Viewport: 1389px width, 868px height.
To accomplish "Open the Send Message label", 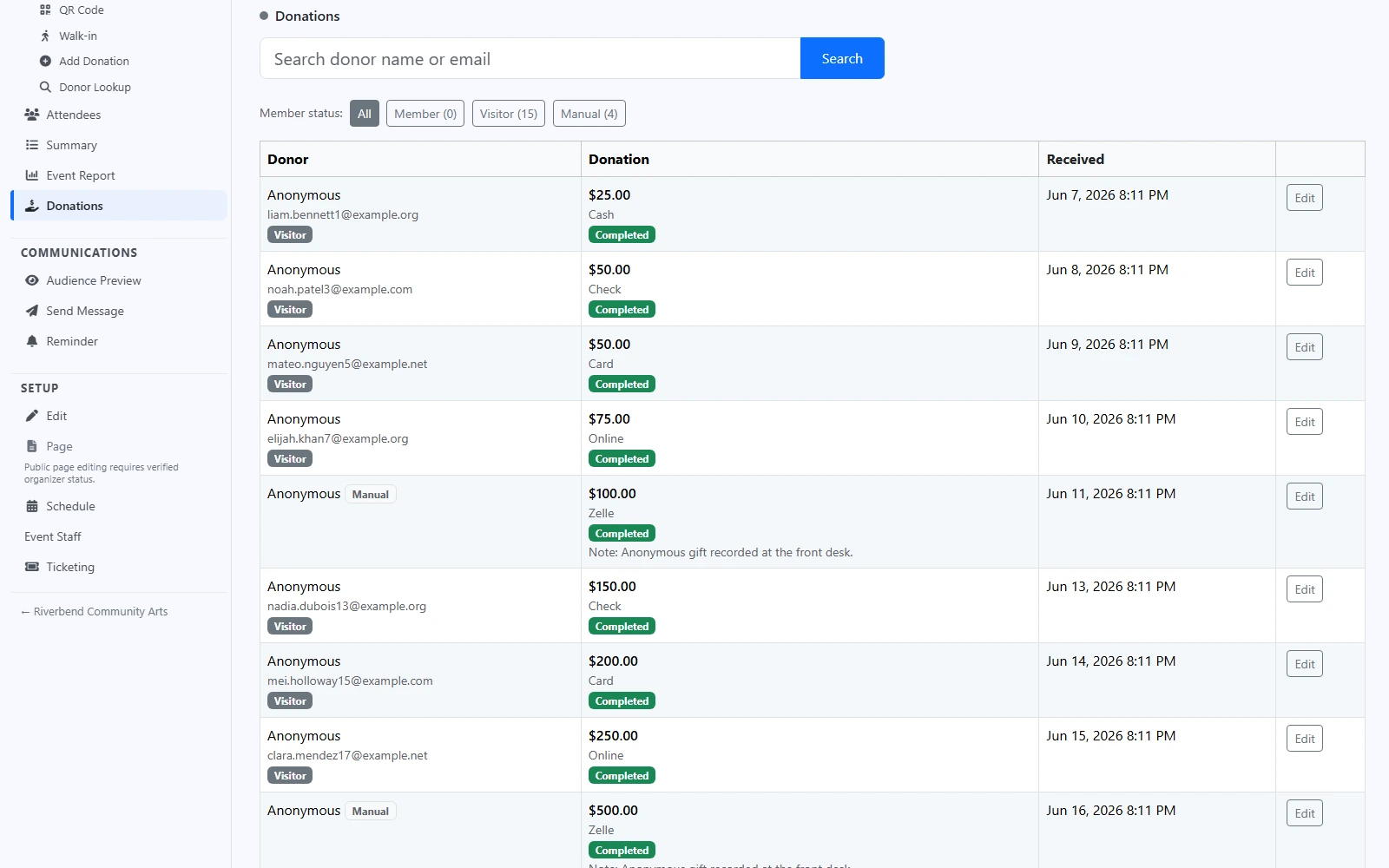I will point(85,311).
